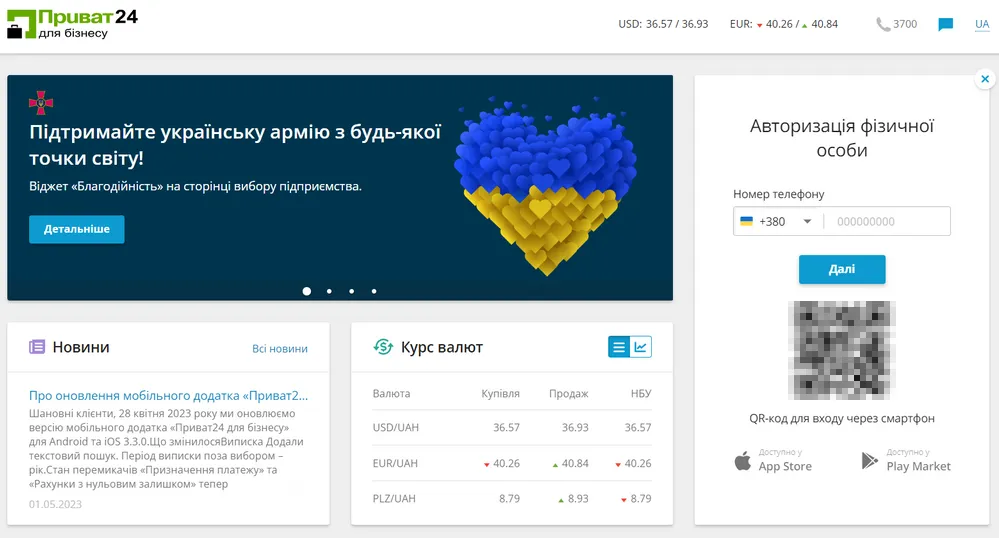Click the Продаж column header
Screen dimensions: 999x538
point(568,393)
